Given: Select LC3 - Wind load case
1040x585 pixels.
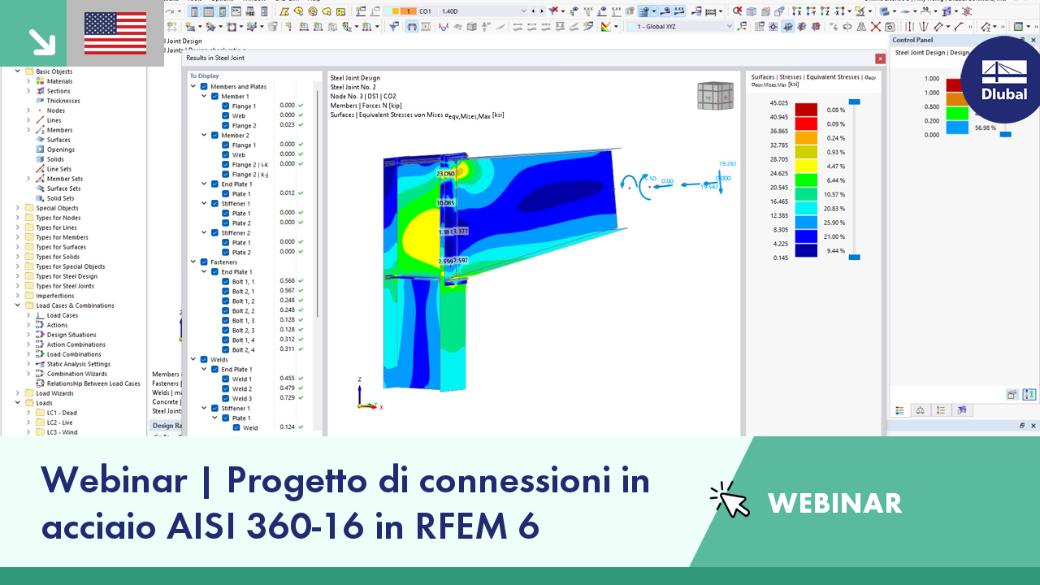Looking at the screenshot, I should pyautogui.click(x=62, y=432).
